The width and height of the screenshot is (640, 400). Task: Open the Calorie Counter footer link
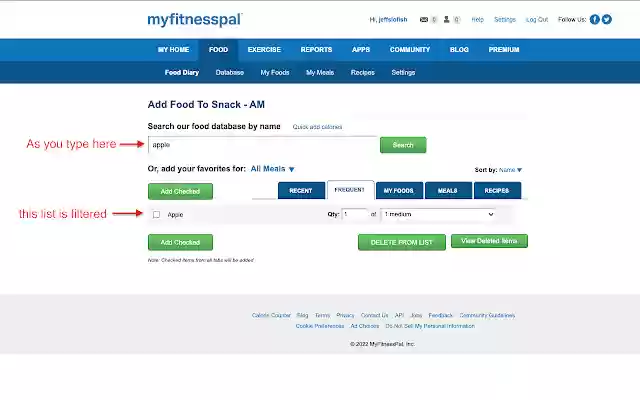271,316
